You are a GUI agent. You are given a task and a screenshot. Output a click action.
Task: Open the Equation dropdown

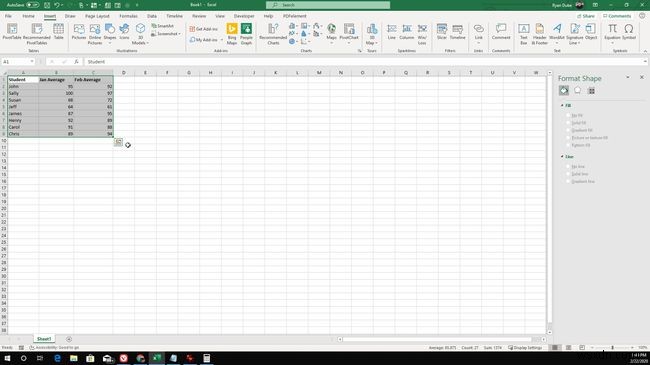(612, 34)
